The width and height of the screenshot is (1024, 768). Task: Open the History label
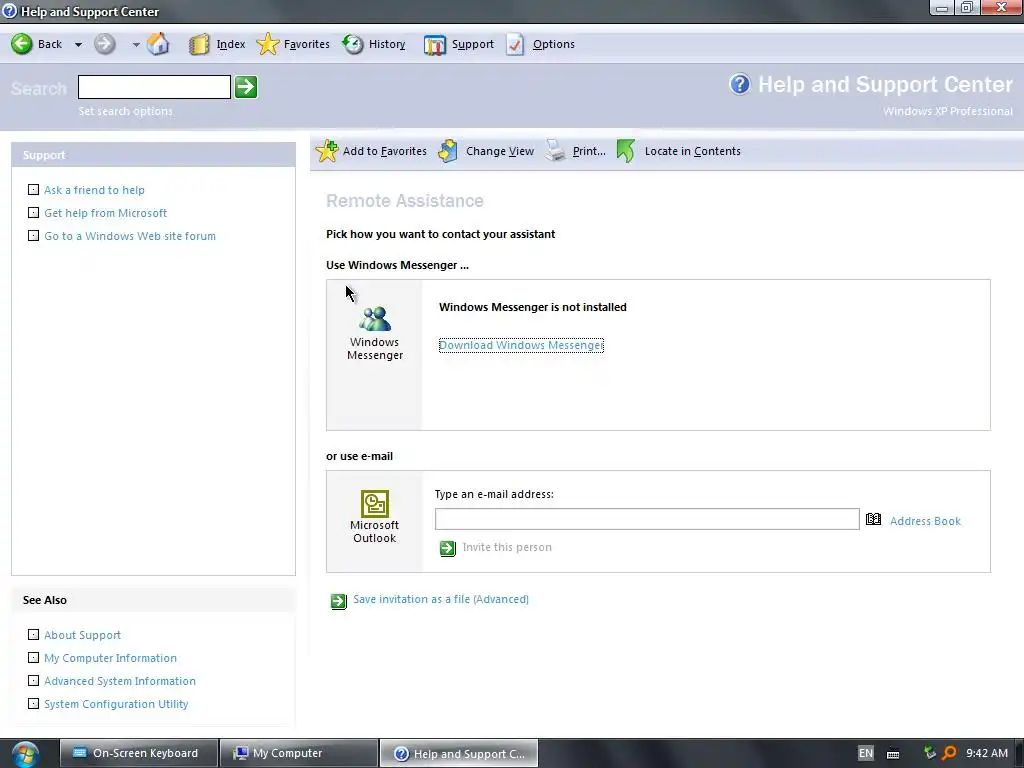click(x=387, y=44)
